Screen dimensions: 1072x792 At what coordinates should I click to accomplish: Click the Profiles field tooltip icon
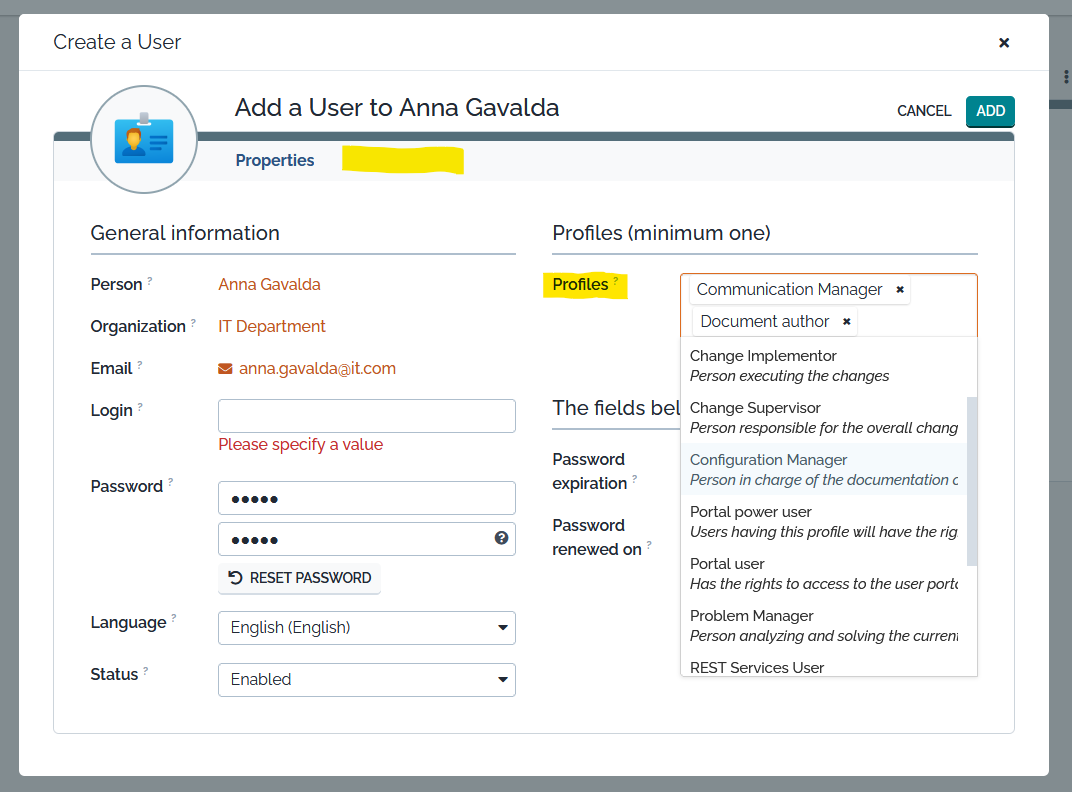point(616,281)
